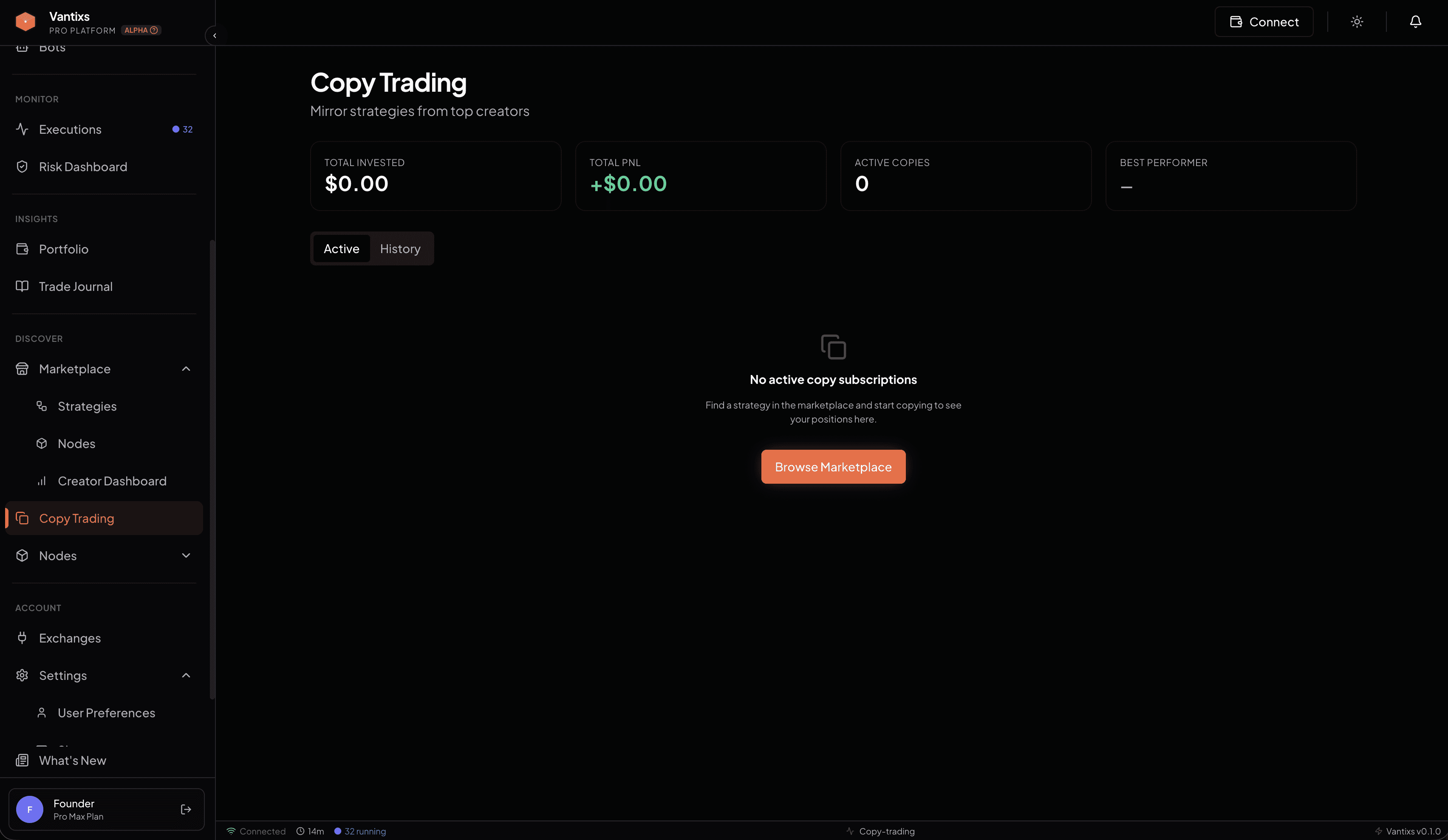Switch subscriptions view to History

click(400, 248)
